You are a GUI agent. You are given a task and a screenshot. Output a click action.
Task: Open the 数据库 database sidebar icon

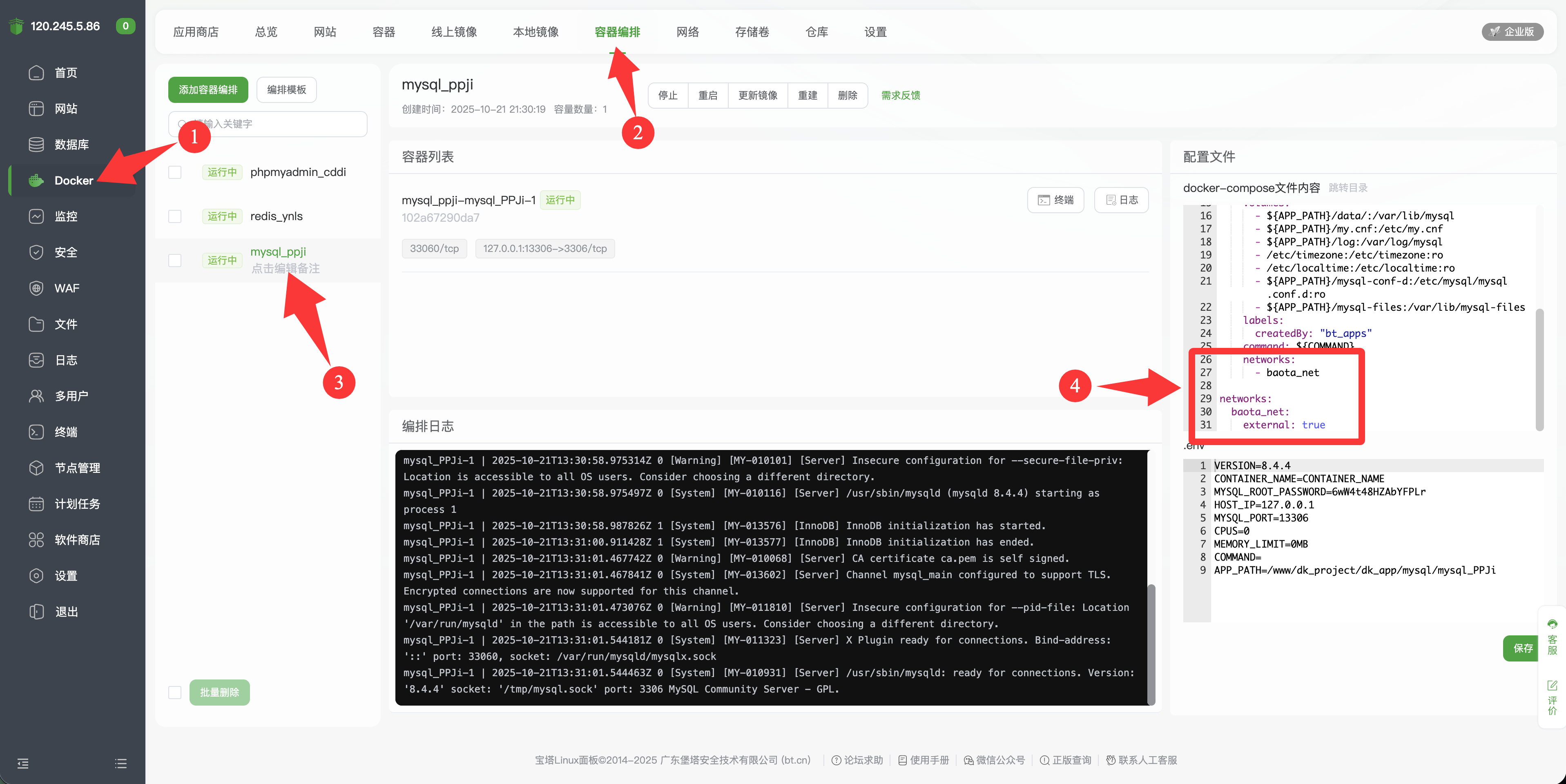(x=36, y=145)
